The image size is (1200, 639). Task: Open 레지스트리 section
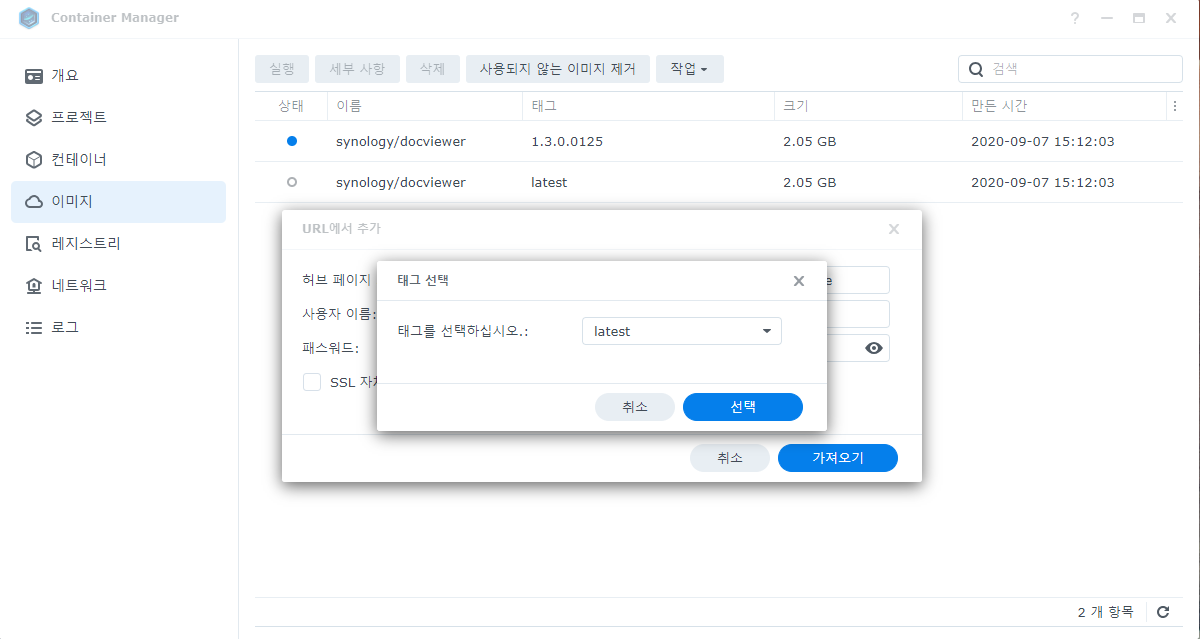118,244
